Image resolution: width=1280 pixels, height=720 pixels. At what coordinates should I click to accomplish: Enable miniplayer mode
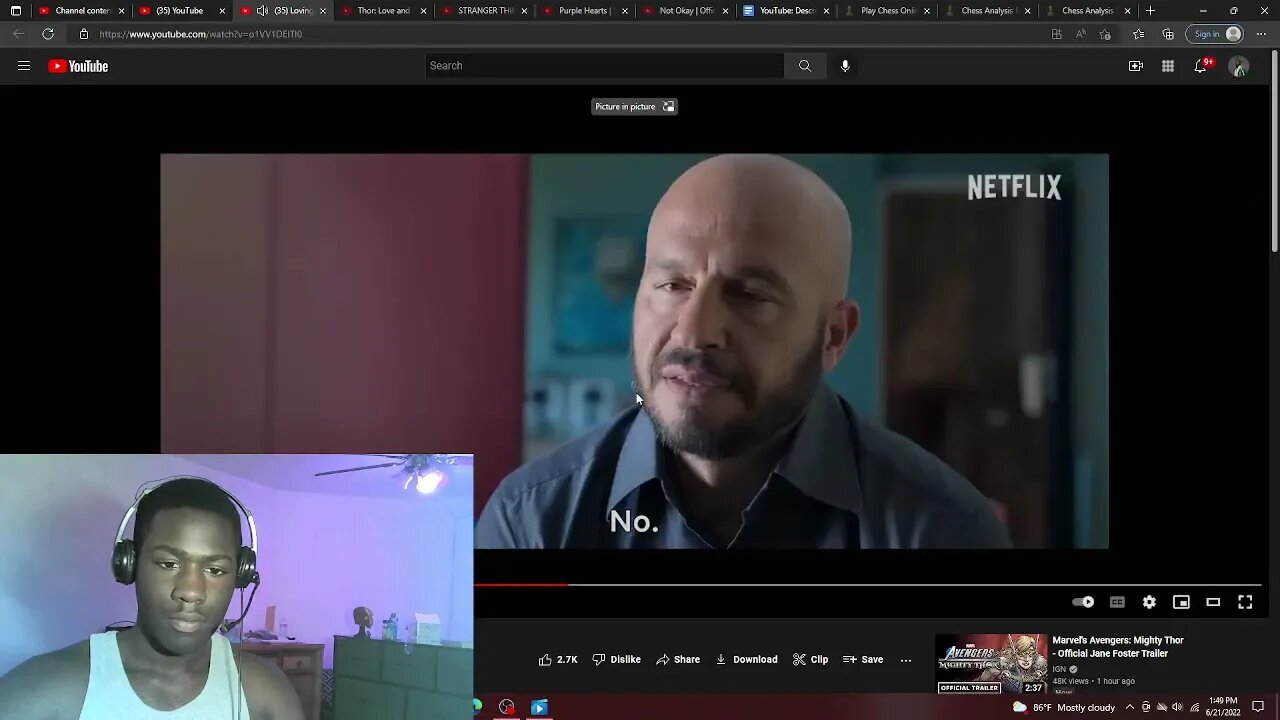click(x=1181, y=602)
